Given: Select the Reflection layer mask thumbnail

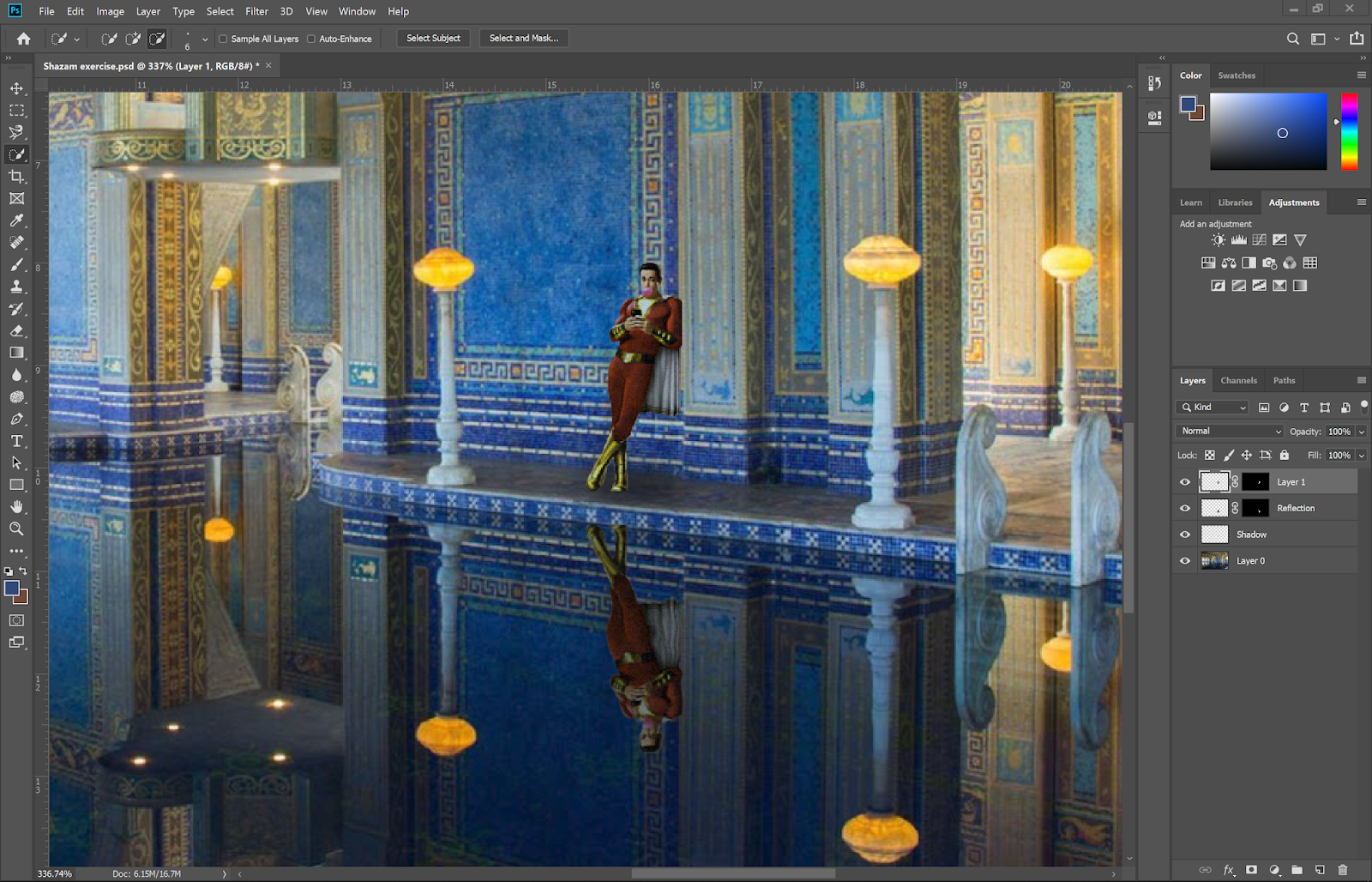Looking at the screenshot, I should [x=1255, y=509].
